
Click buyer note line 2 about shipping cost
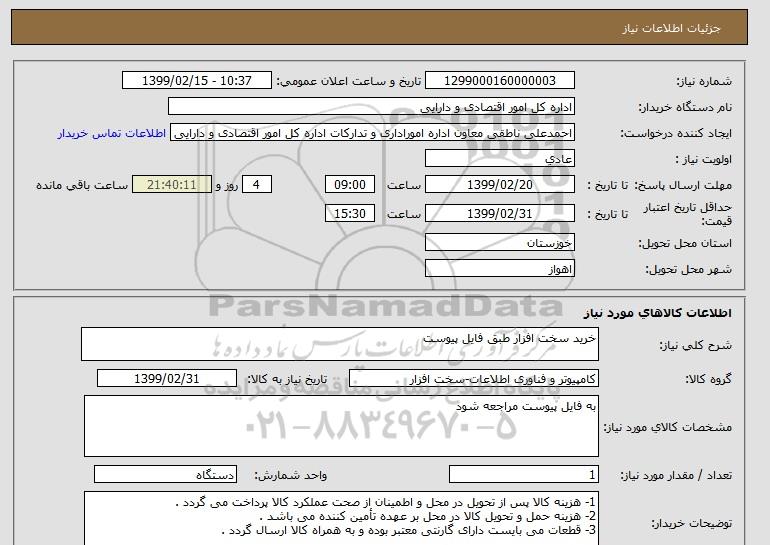point(427,516)
